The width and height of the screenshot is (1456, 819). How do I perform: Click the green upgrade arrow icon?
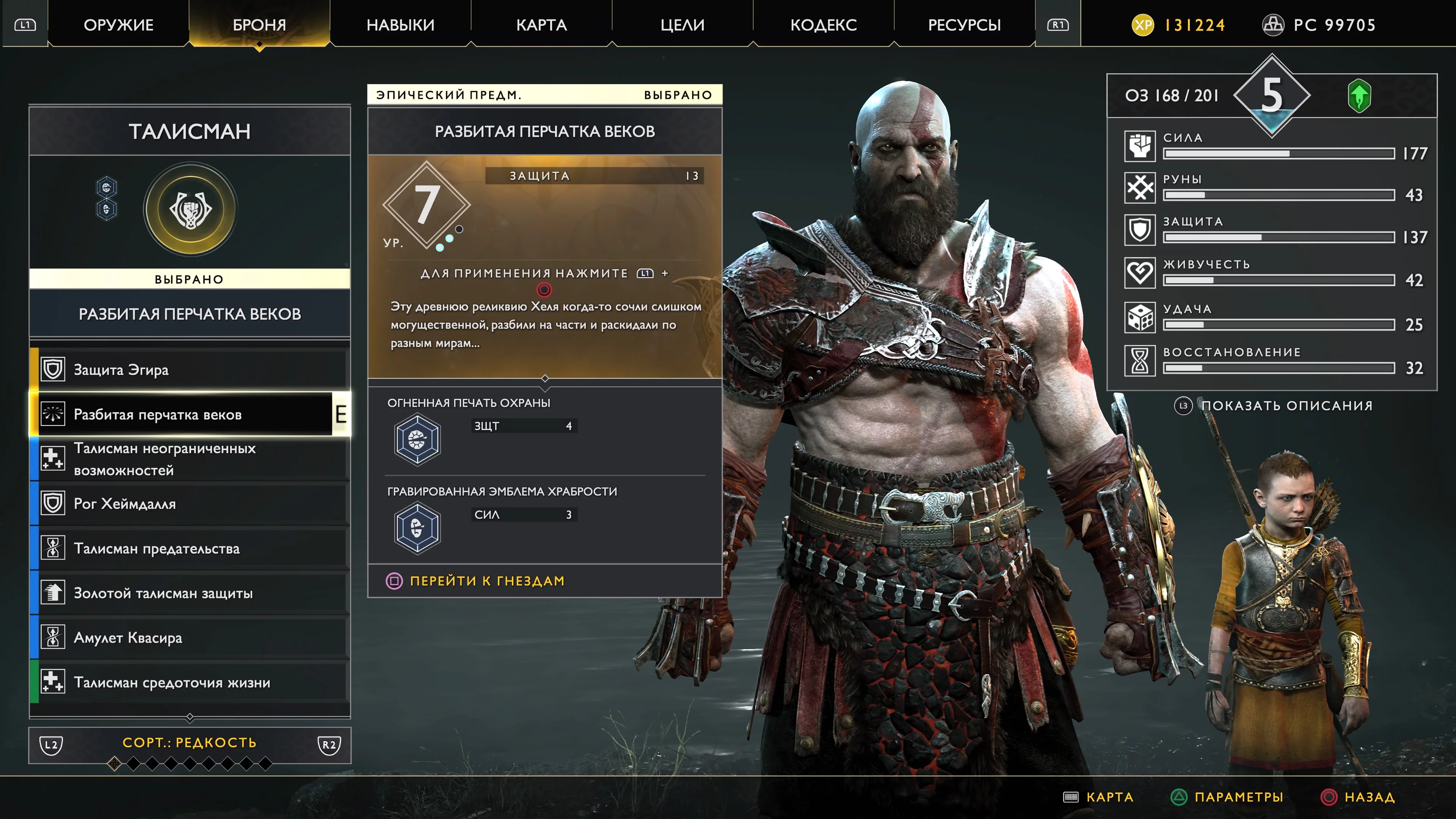1359,96
